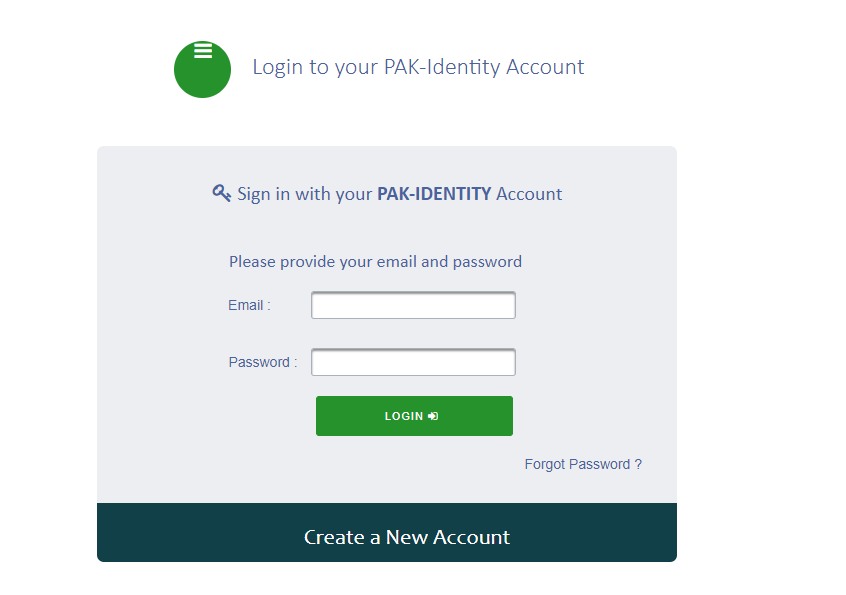Focus the Email input field
Image resolution: width=846 pixels, height=595 pixels.
[413, 305]
